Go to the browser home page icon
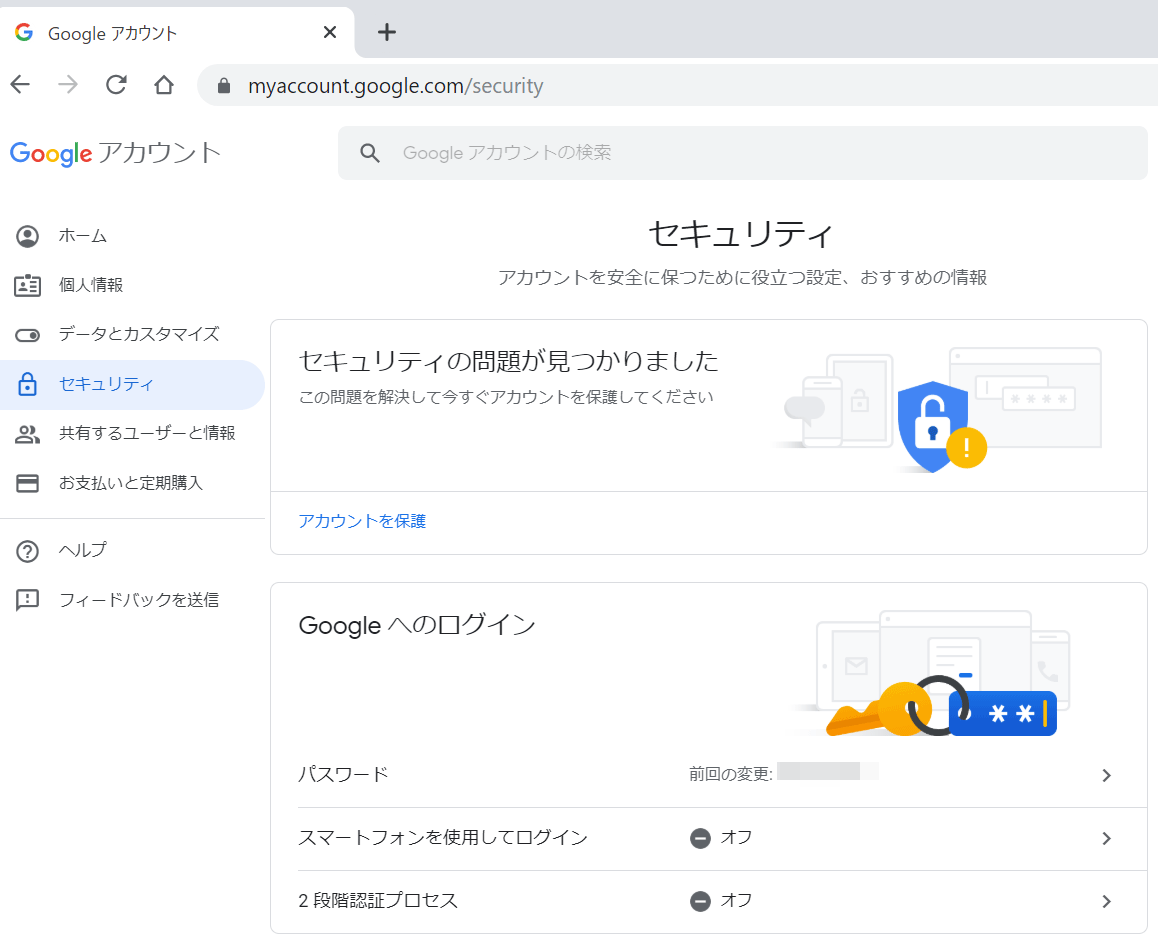The width and height of the screenshot is (1158, 937). (164, 85)
